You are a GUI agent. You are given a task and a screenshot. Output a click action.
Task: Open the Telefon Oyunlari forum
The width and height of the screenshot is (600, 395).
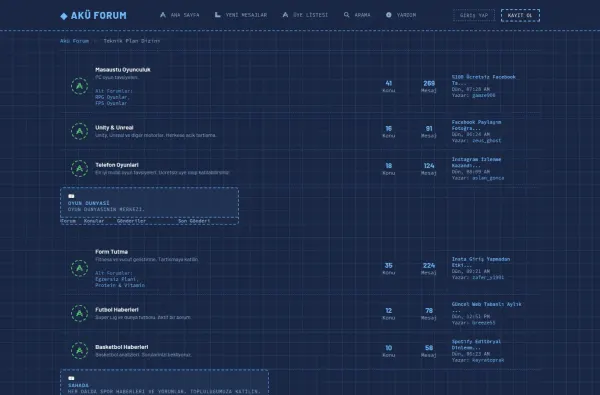tap(117, 165)
